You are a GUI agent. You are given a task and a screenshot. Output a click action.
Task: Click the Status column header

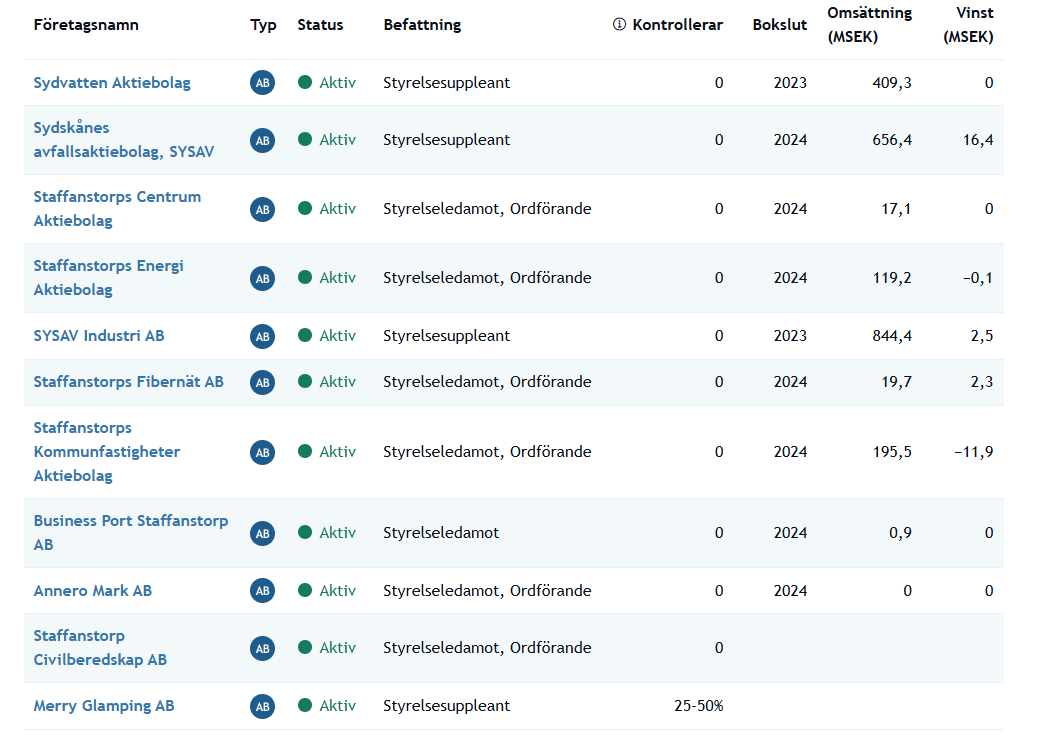coord(320,25)
